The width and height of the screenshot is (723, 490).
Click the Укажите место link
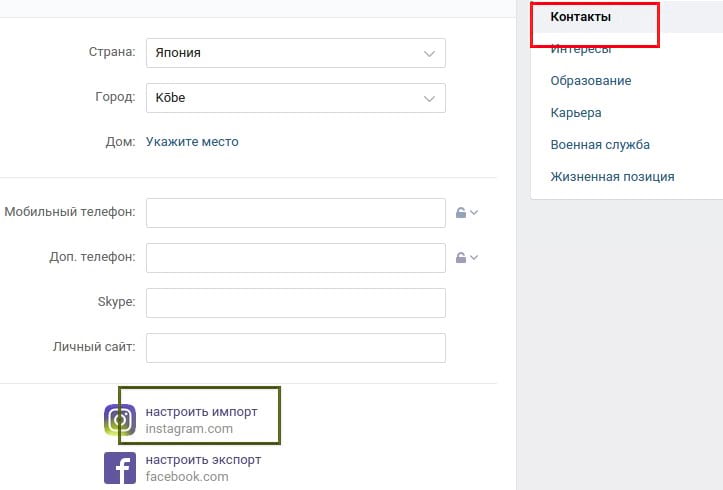[x=192, y=142]
